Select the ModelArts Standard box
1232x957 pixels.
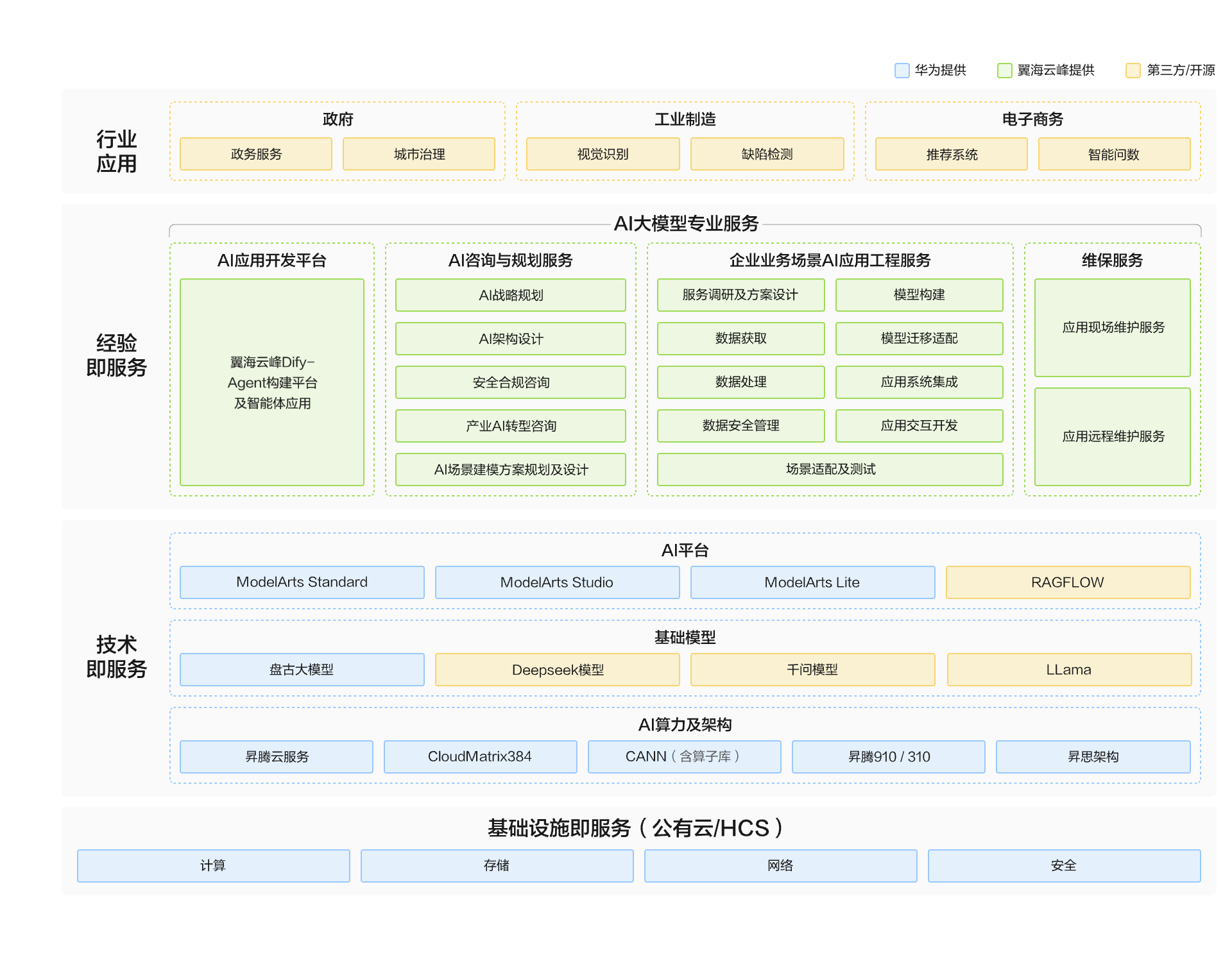[302, 582]
